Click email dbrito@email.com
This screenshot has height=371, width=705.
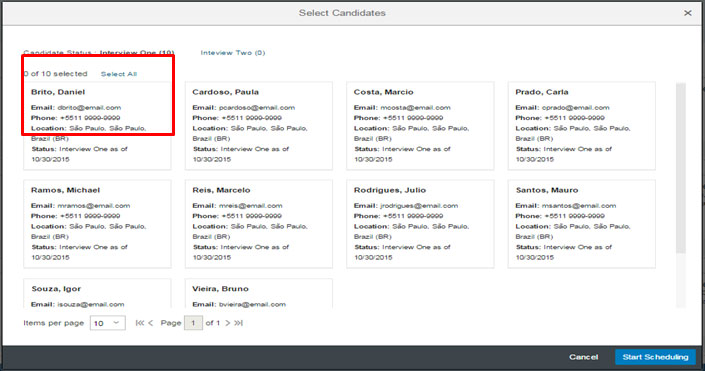pos(89,107)
